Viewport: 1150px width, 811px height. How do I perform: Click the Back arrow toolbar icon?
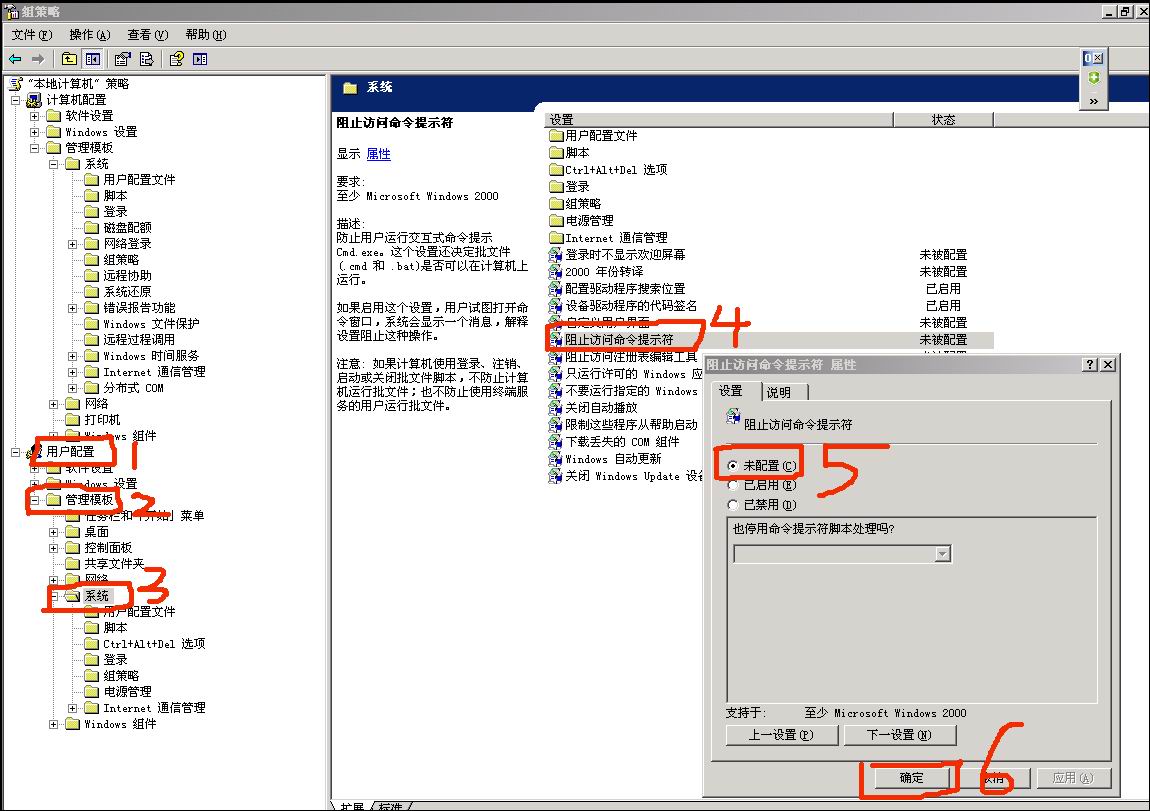click(x=15, y=59)
